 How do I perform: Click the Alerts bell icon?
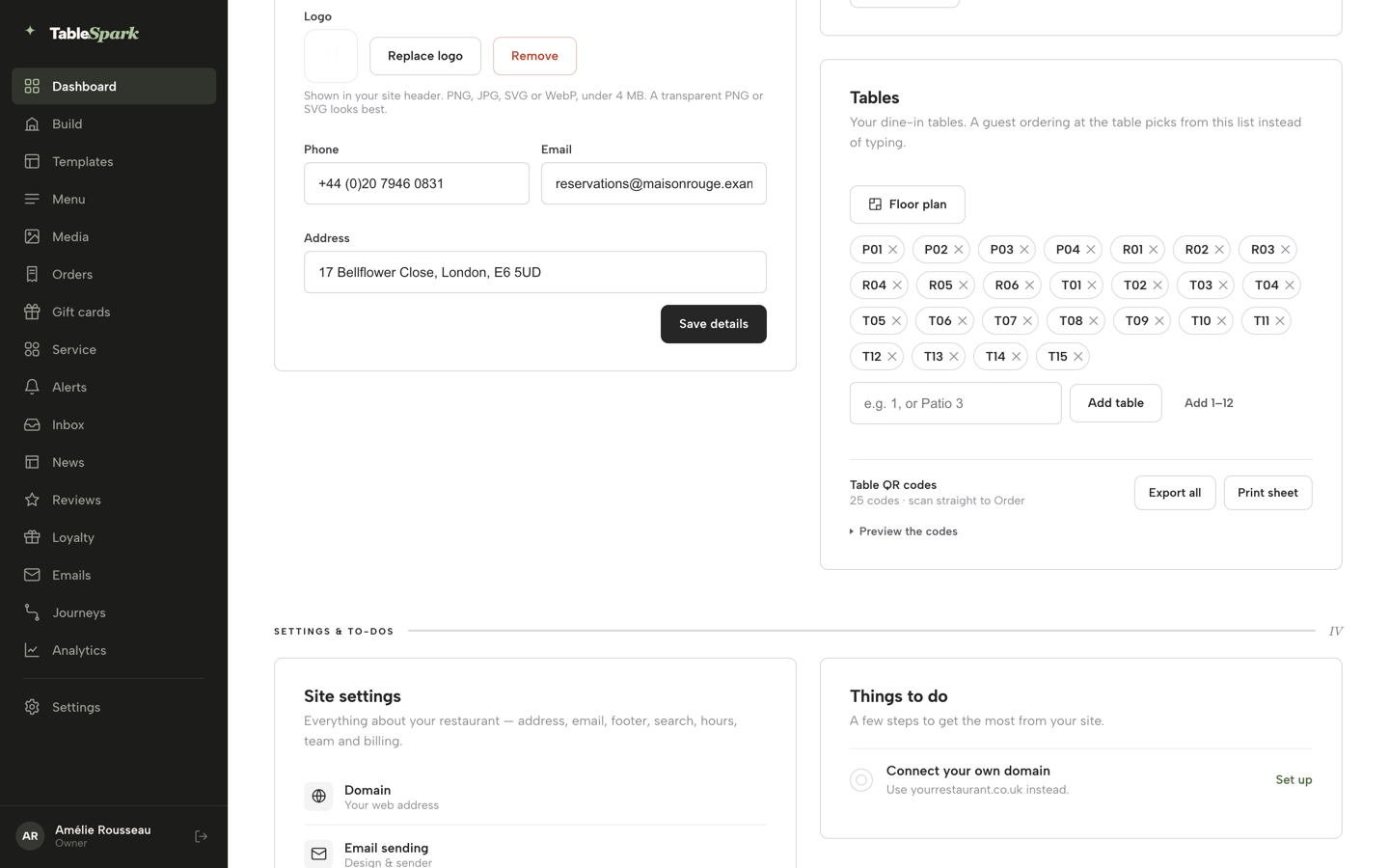32,387
